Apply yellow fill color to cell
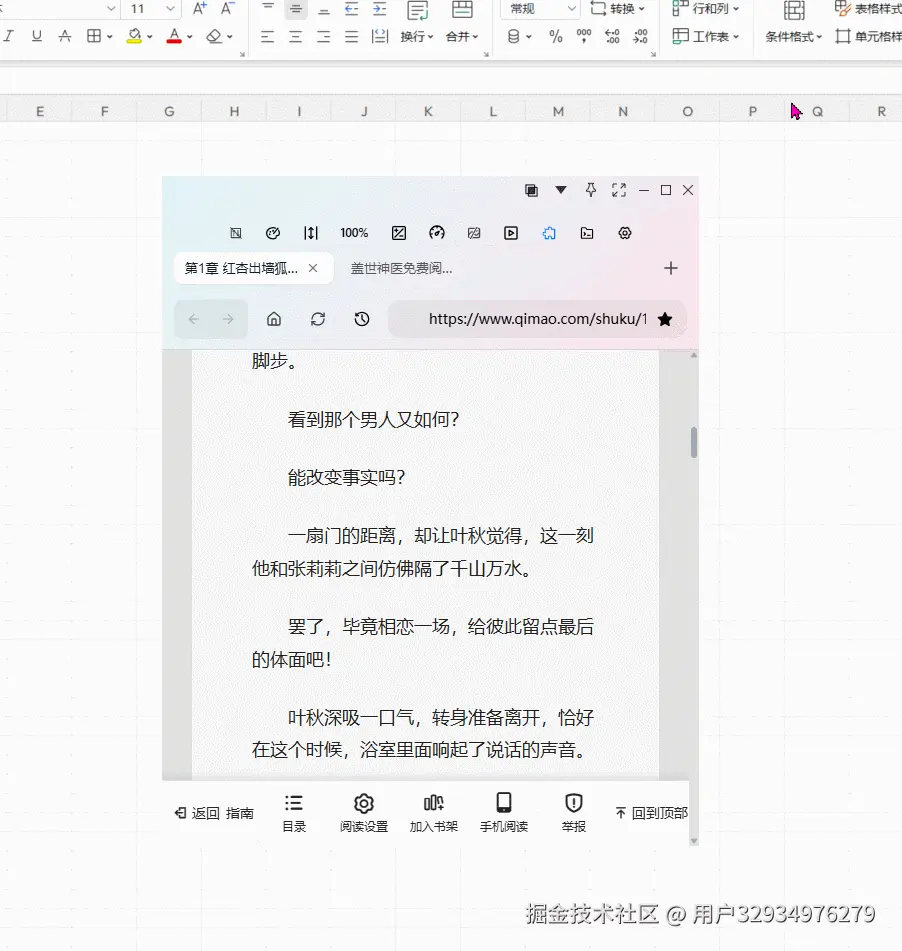This screenshot has width=902, height=951. [134, 36]
